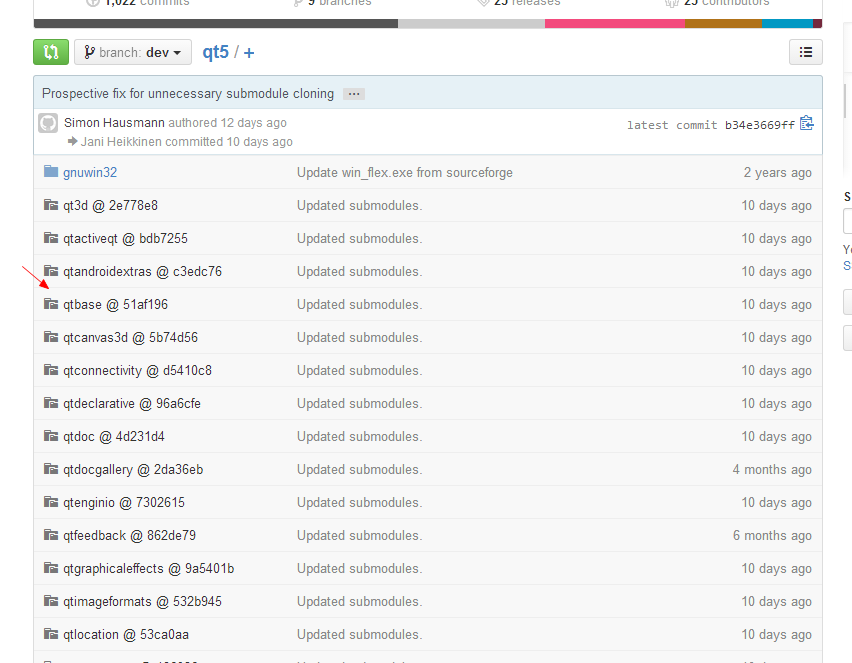Image resolution: width=852 pixels, height=663 pixels.
Task: Click 4 months ago in the qtdocgallery row
Action: pyautogui.click(x=772, y=470)
